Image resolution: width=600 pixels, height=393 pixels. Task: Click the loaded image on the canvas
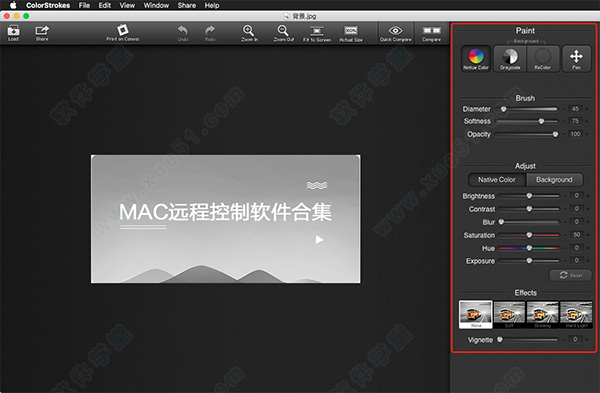(x=226, y=219)
